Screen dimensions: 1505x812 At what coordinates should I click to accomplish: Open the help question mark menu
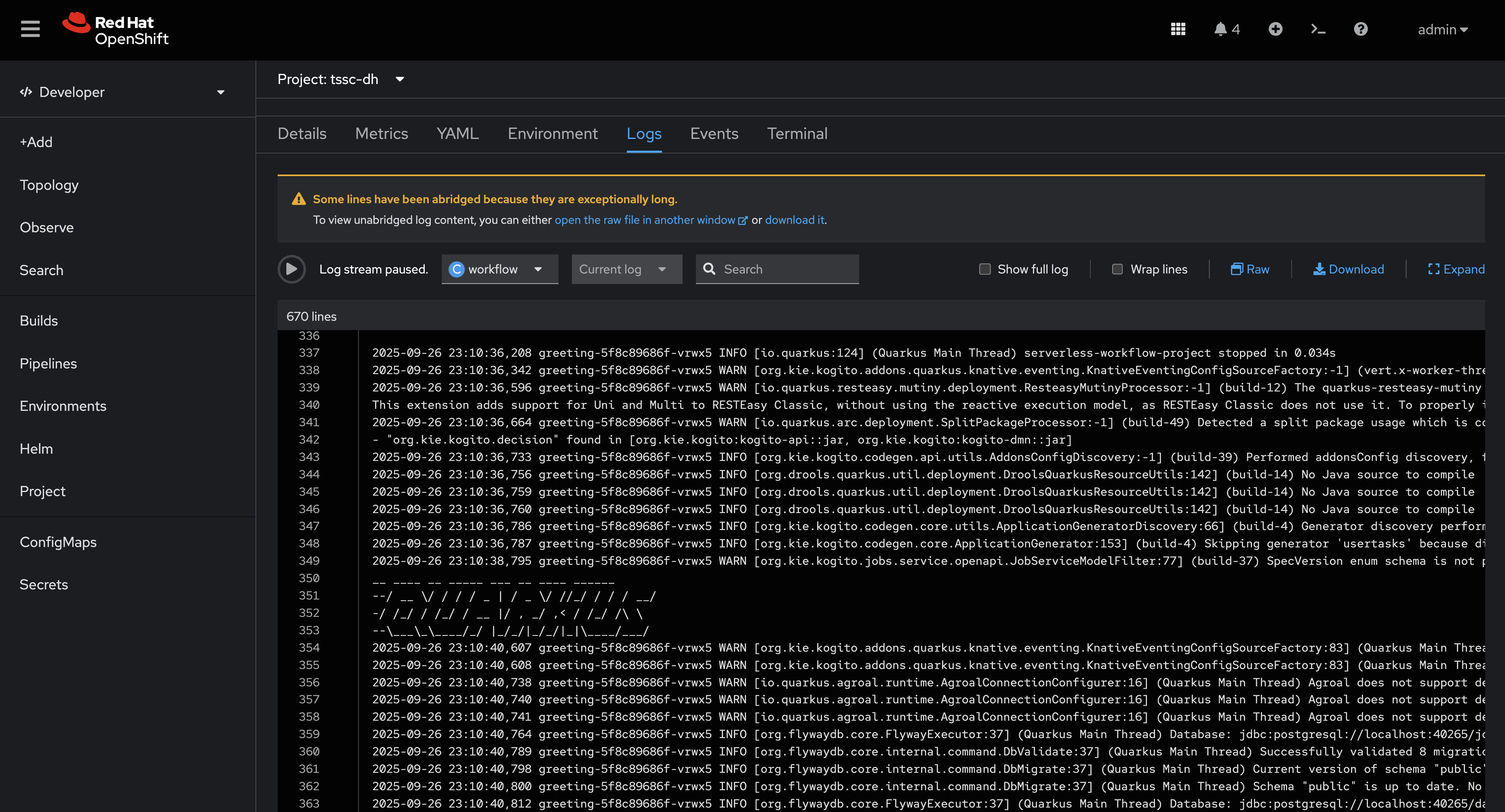1361,29
